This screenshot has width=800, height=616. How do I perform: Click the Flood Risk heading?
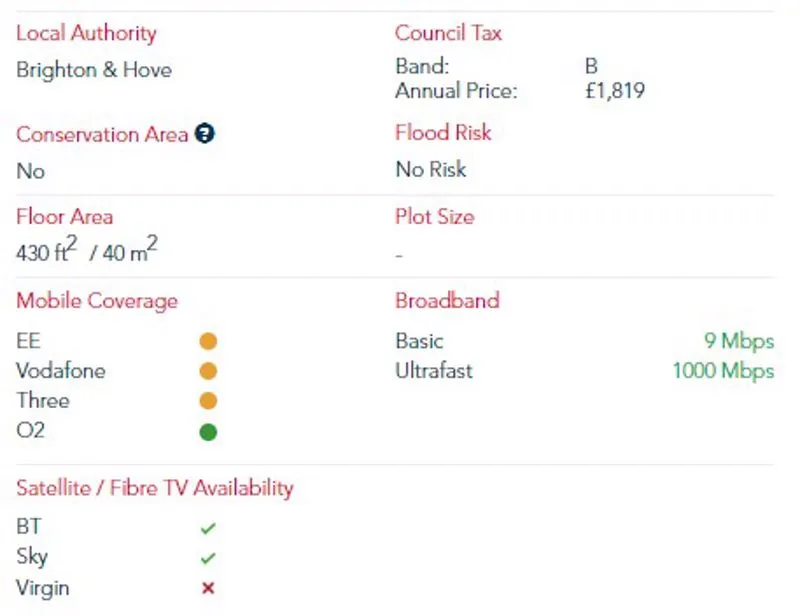pos(443,132)
